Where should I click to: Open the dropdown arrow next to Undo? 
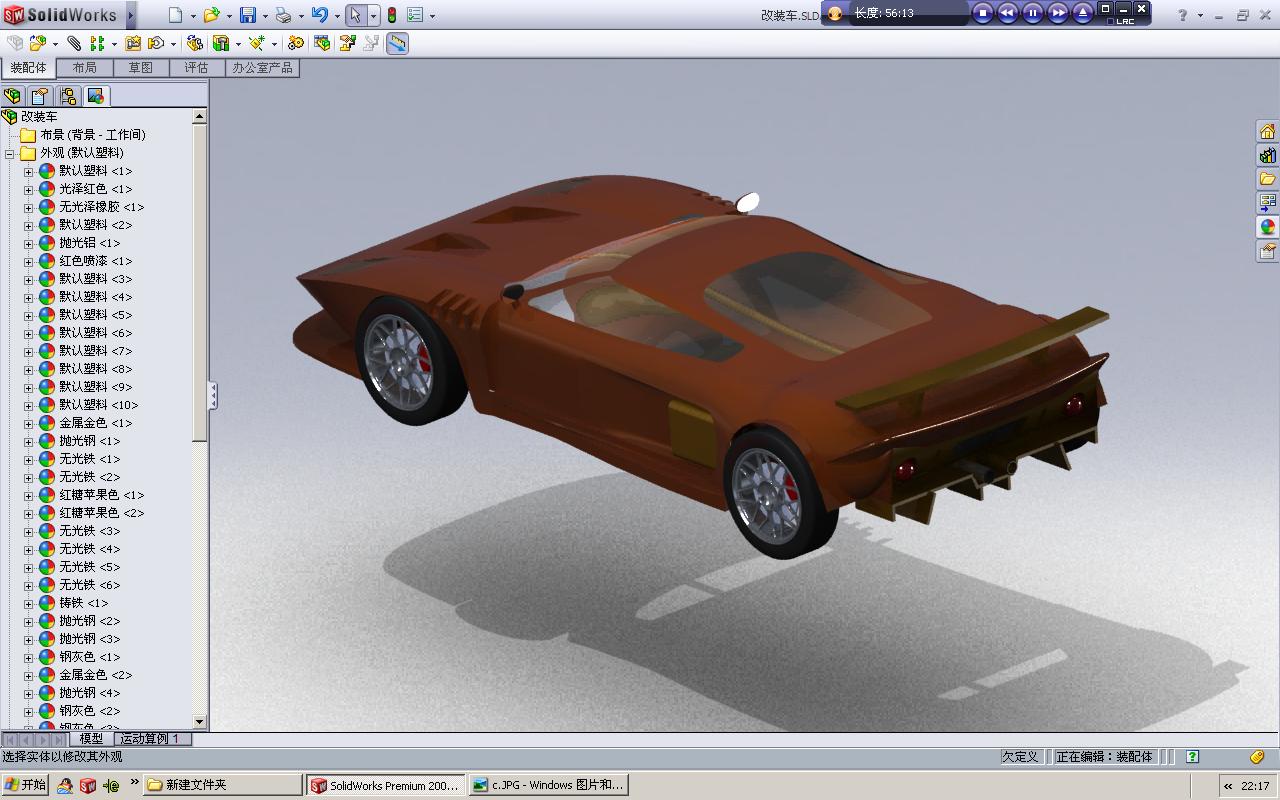click(x=337, y=16)
